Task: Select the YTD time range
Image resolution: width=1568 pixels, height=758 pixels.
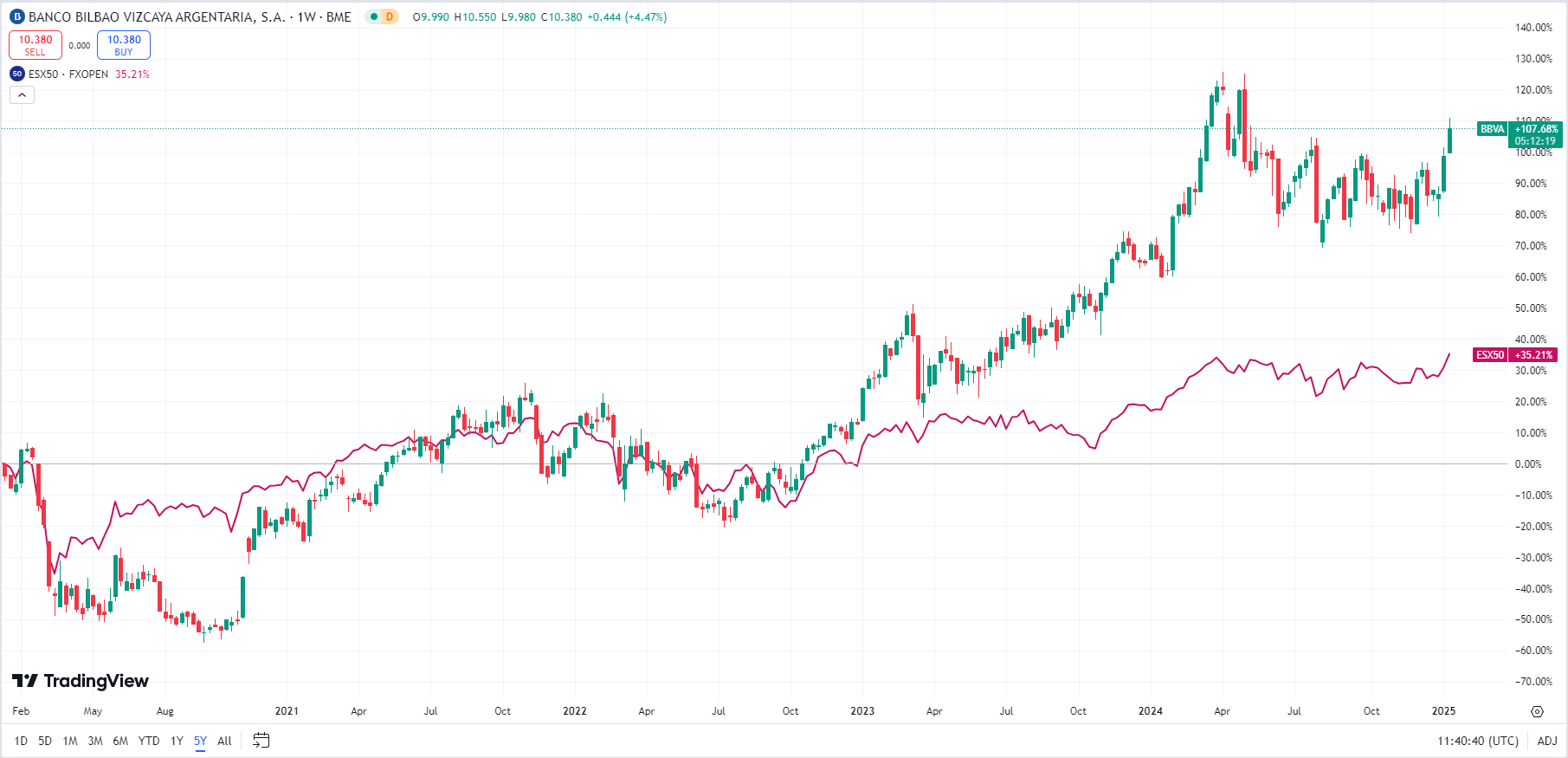Action: pyautogui.click(x=149, y=741)
